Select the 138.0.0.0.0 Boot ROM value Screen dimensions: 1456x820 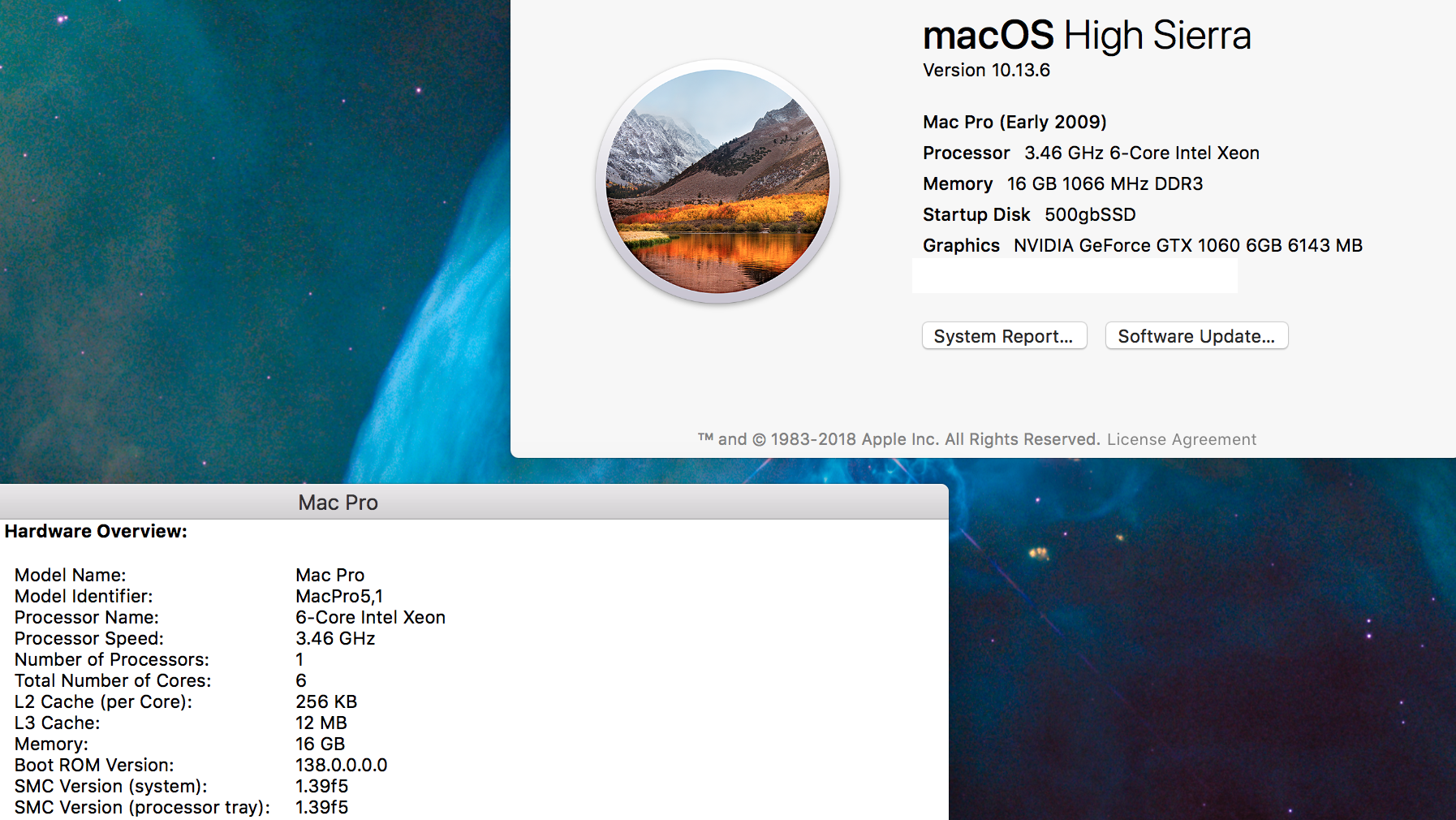342,765
